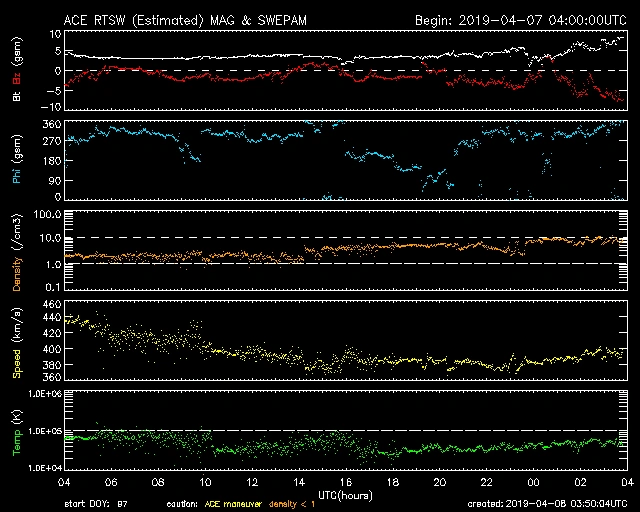Image resolution: width=640 pixels, height=512 pixels.
Task: Click the "Temp (K)" axis label
Action: coord(17,432)
